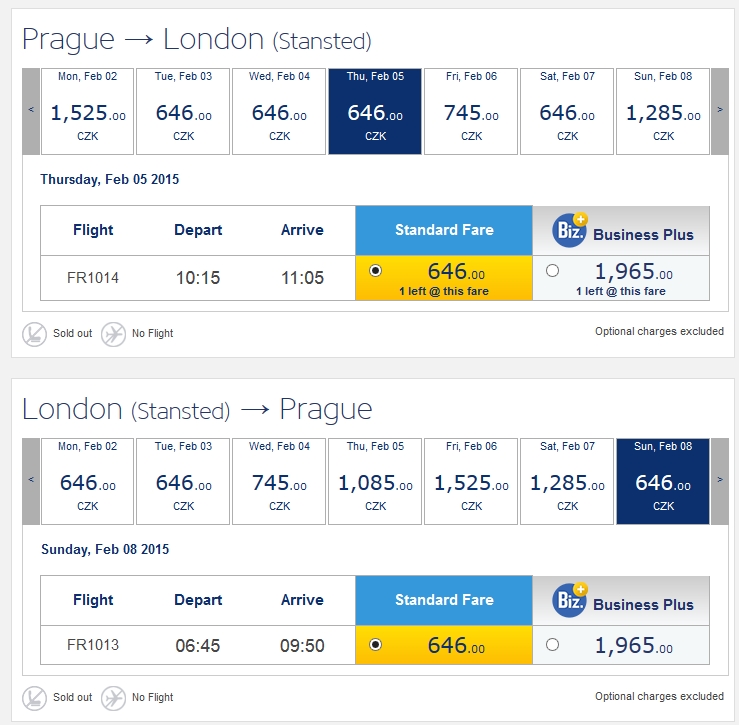Show earlier dates for London to Prague
This screenshot has width=739, height=725.
pyautogui.click(x=31, y=481)
